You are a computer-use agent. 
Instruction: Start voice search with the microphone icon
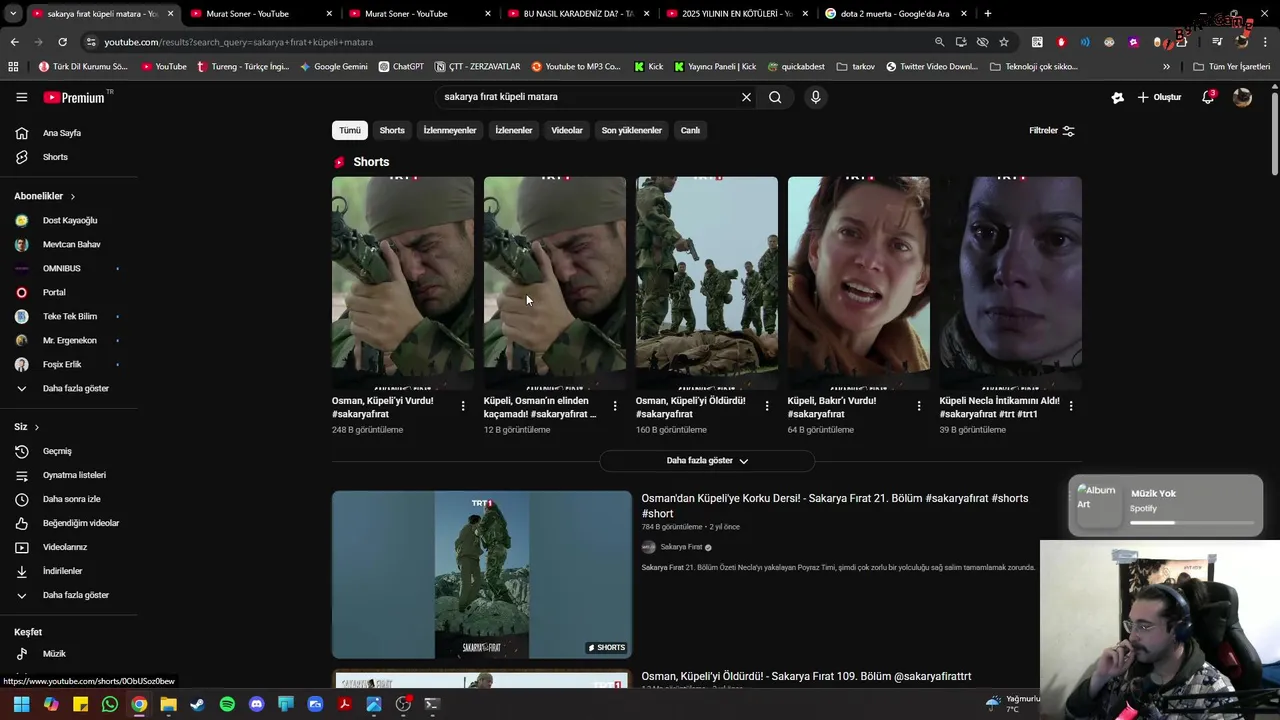[815, 97]
